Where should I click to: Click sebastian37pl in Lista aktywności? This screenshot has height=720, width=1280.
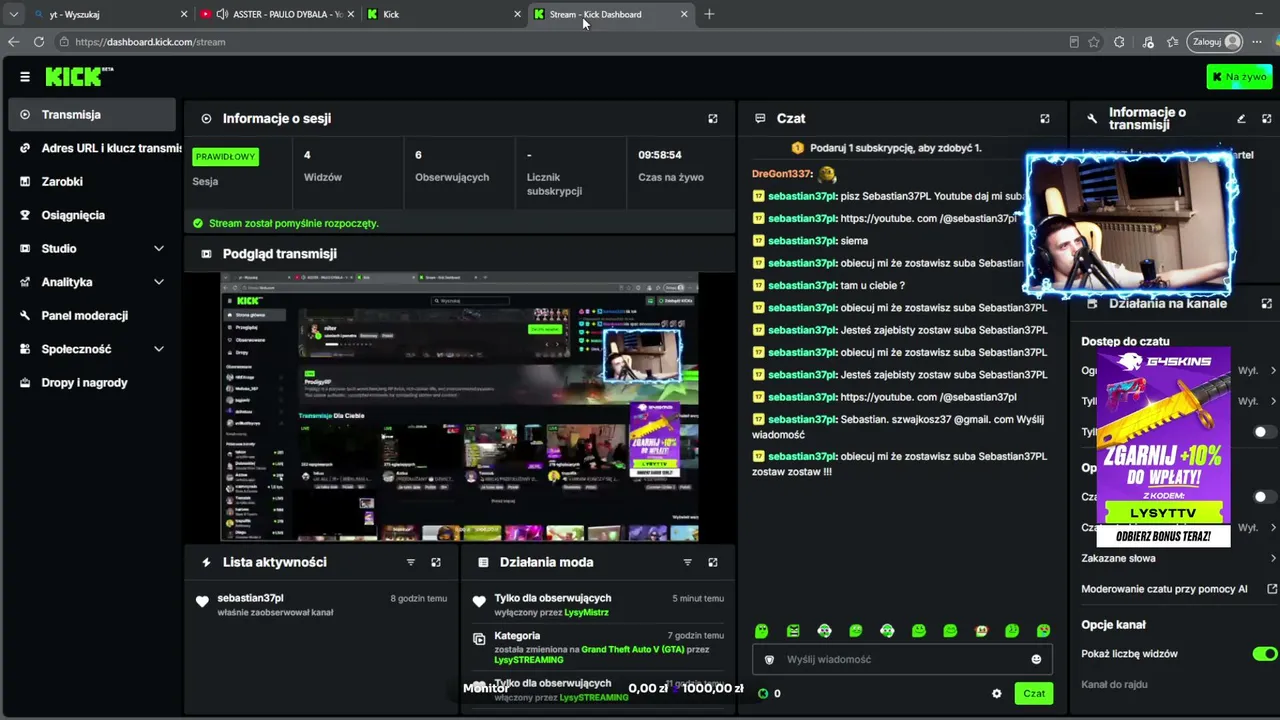click(250, 598)
